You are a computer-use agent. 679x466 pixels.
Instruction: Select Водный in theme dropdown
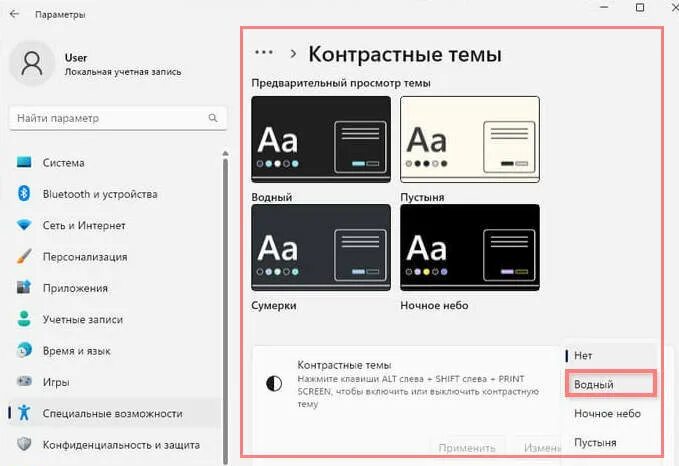click(x=611, y=384)
